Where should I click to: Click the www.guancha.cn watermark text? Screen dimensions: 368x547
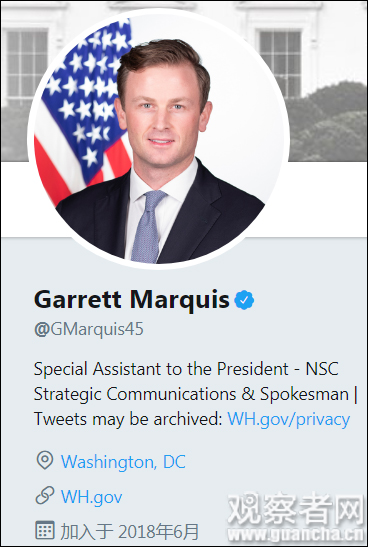(x=295, y=534)
